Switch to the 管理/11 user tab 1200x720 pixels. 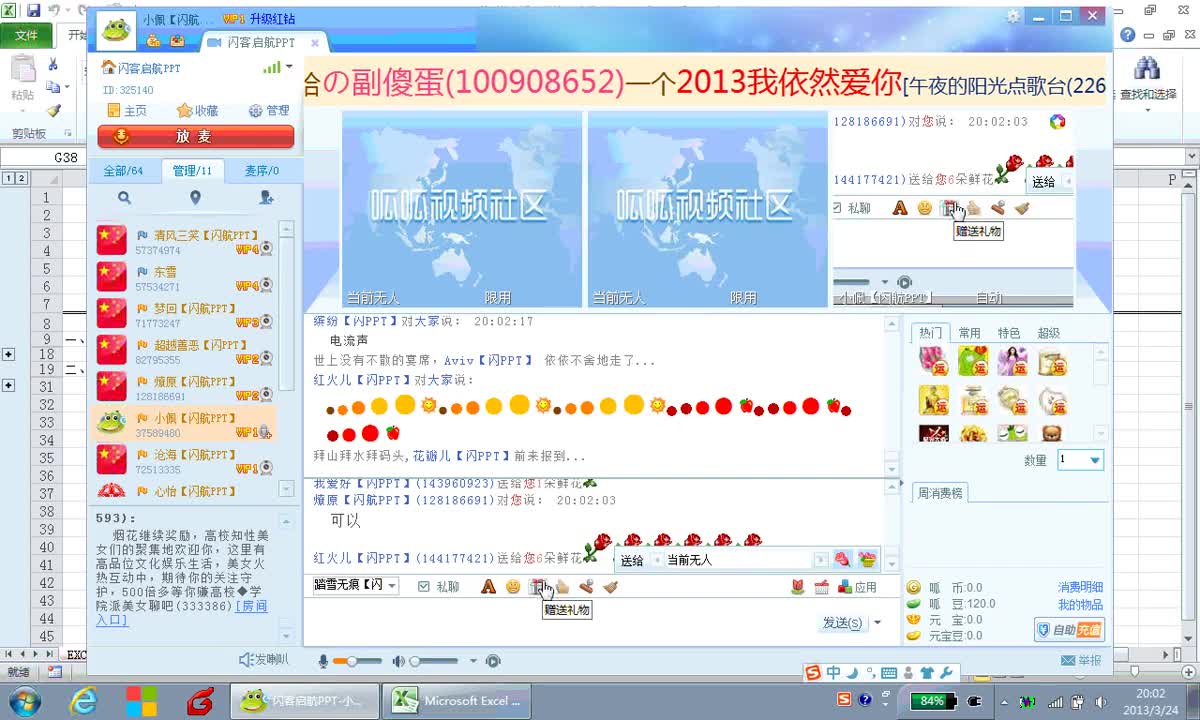(x=192, y=171)
